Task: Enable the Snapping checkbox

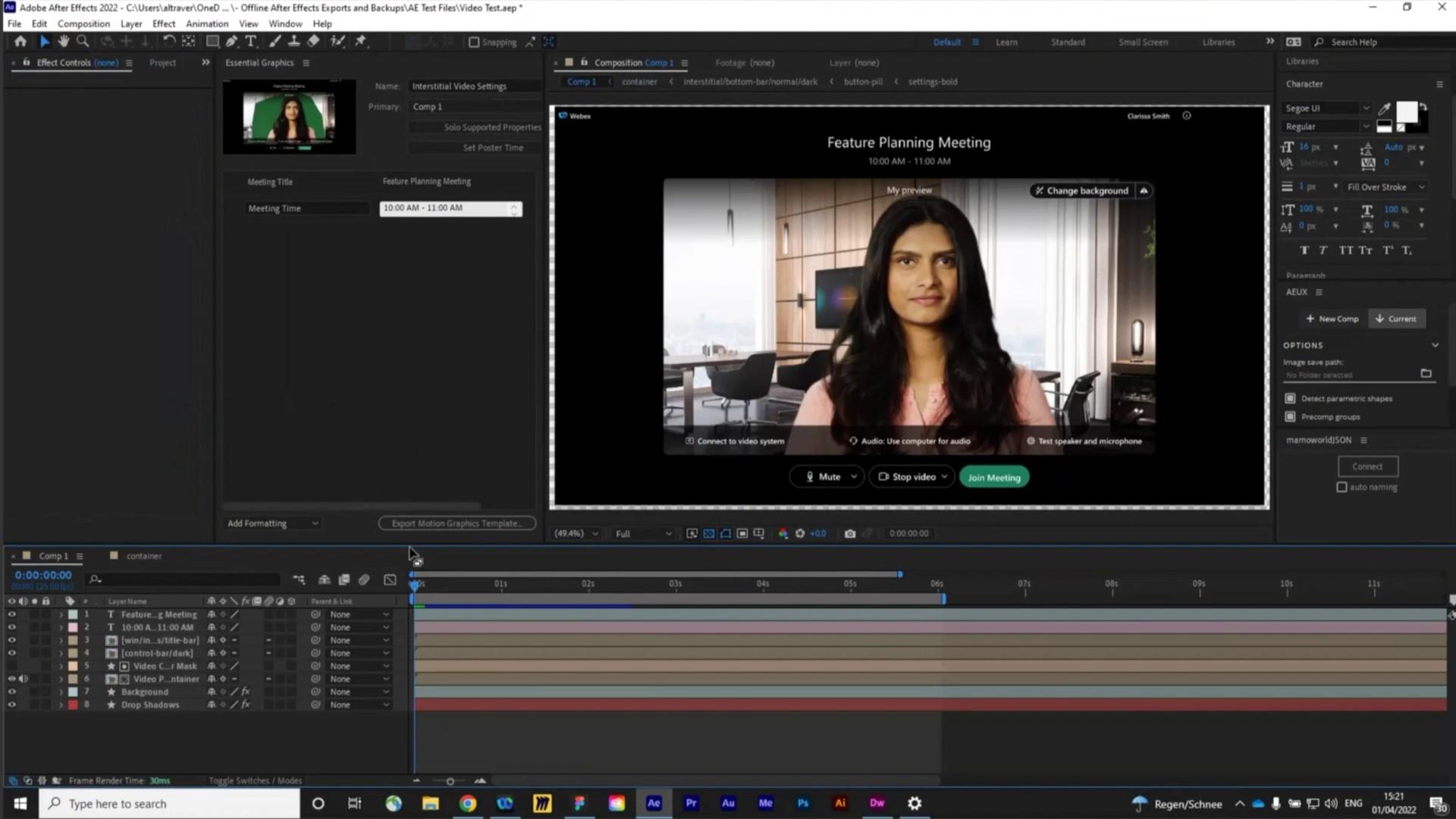Action: 474,42
